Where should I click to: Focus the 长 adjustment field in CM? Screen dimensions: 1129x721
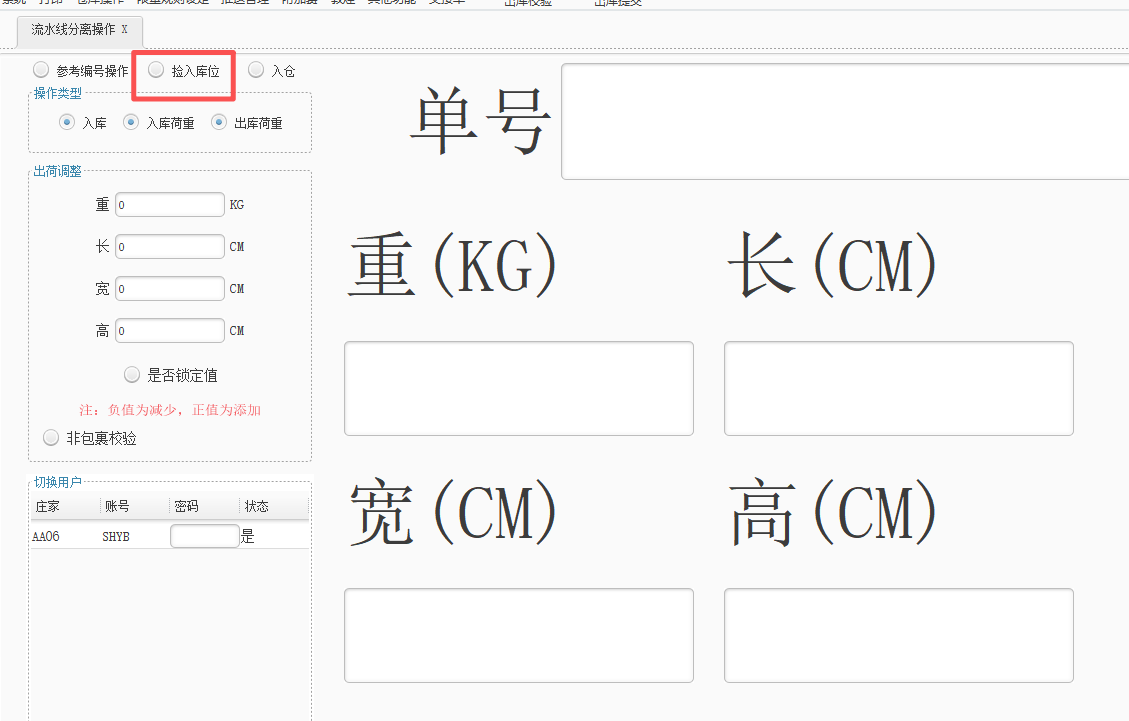coord(169,247)
